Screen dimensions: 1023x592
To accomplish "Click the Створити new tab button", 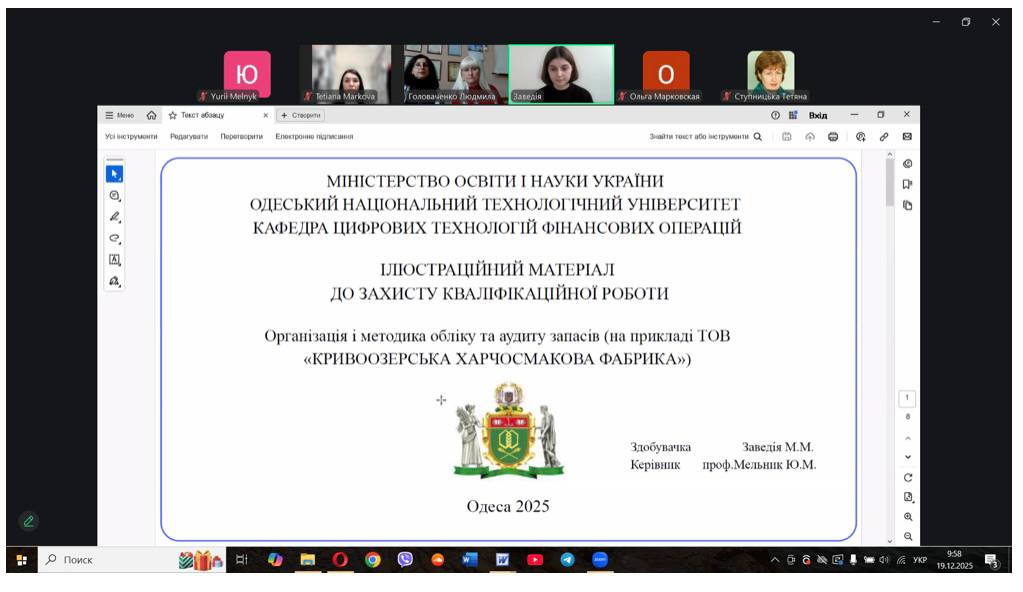I will [x=301, y=115].
